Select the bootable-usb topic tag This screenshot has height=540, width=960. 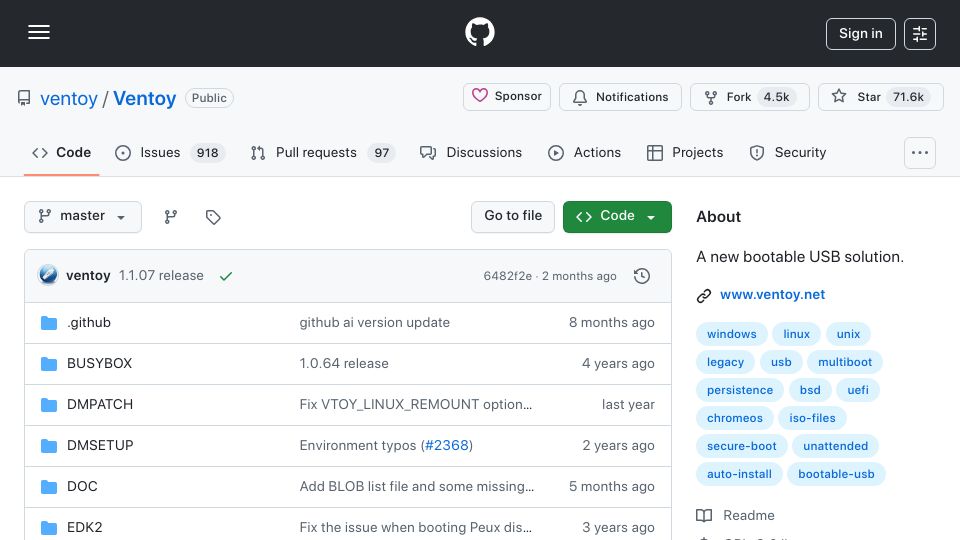(836, 475)
